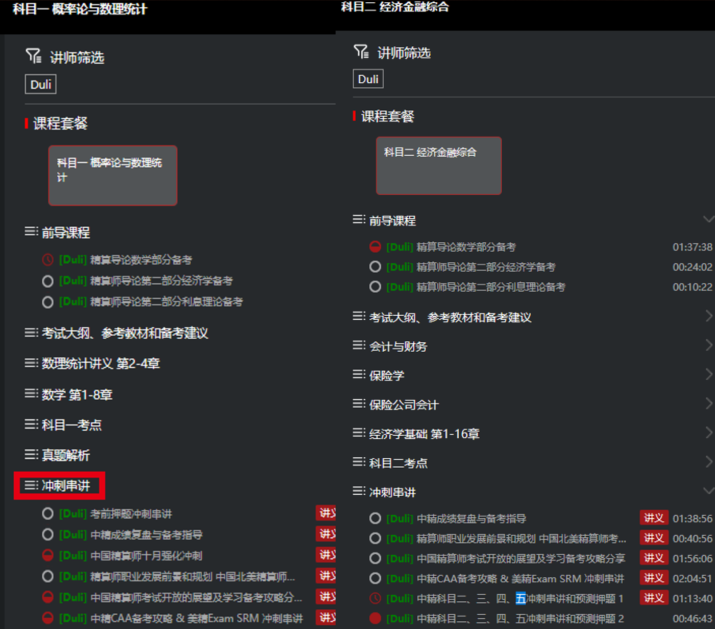Expand 科目二考点 using its chevron arrow

click(708, 463)
